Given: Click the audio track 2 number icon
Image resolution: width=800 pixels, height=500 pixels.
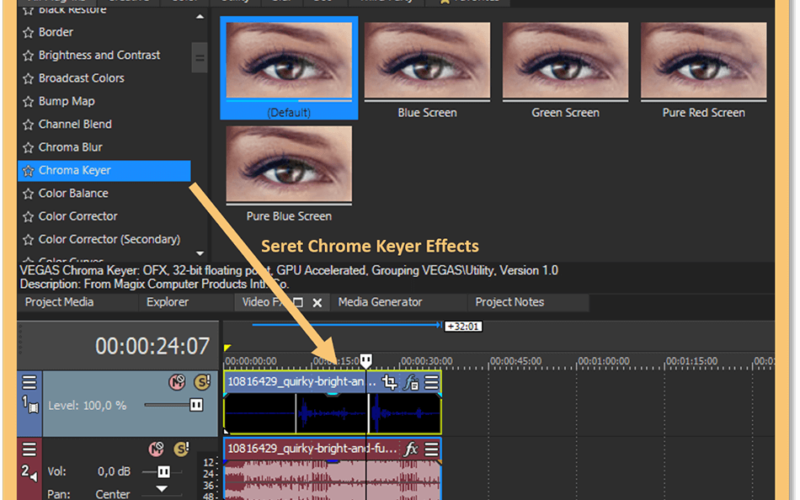Looking at the screenshot, I should [x=29, y=472].
